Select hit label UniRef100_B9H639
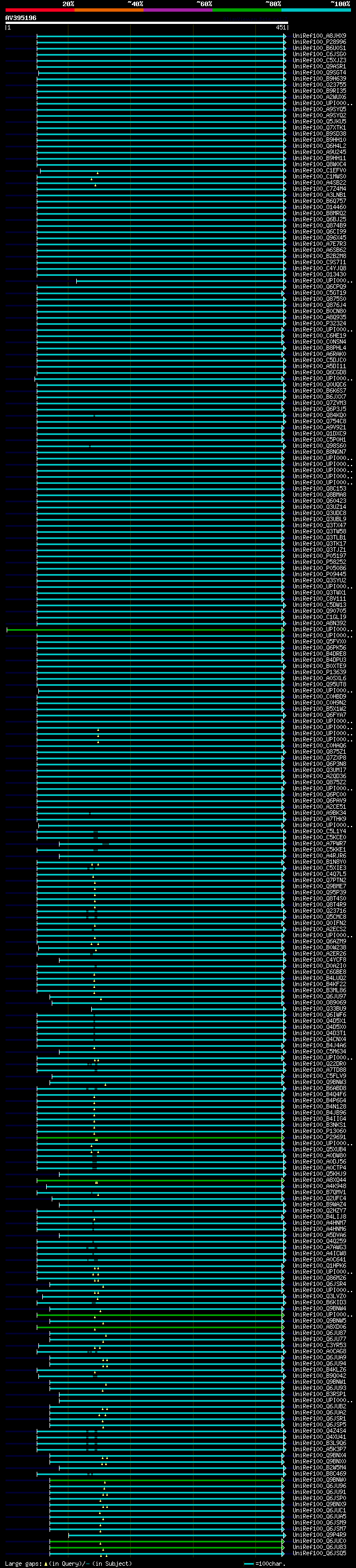The height and width of the screenshot is (1568, 356). 319,78
